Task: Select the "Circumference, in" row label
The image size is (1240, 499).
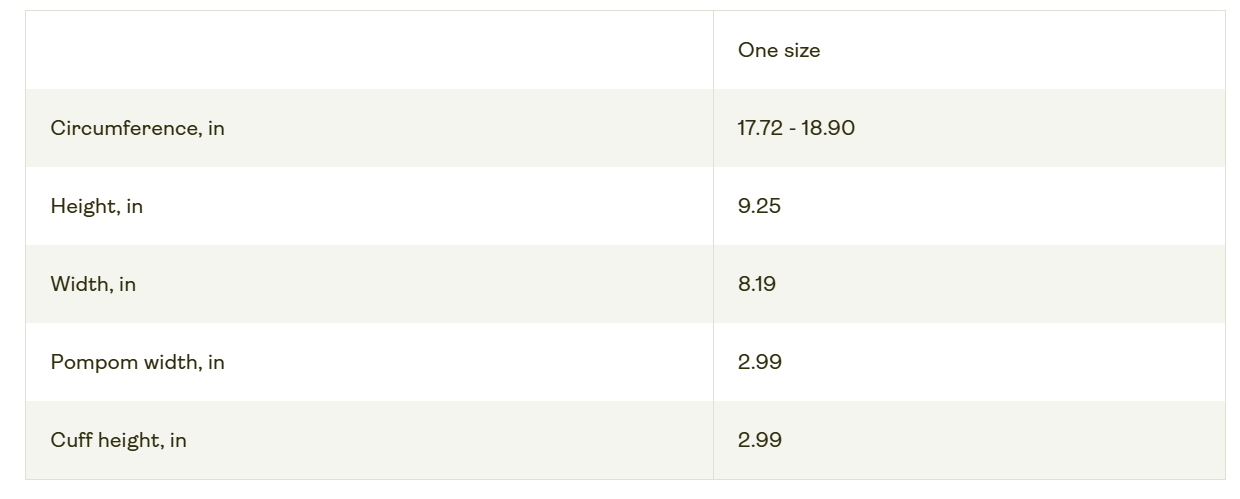Action: (x=137, y=128)
